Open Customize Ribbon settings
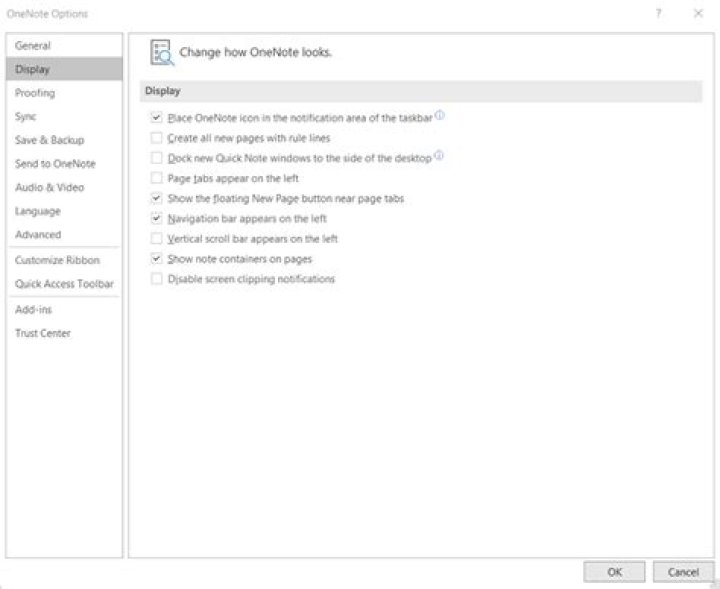720x589 pixels. (x=64, y=260)
